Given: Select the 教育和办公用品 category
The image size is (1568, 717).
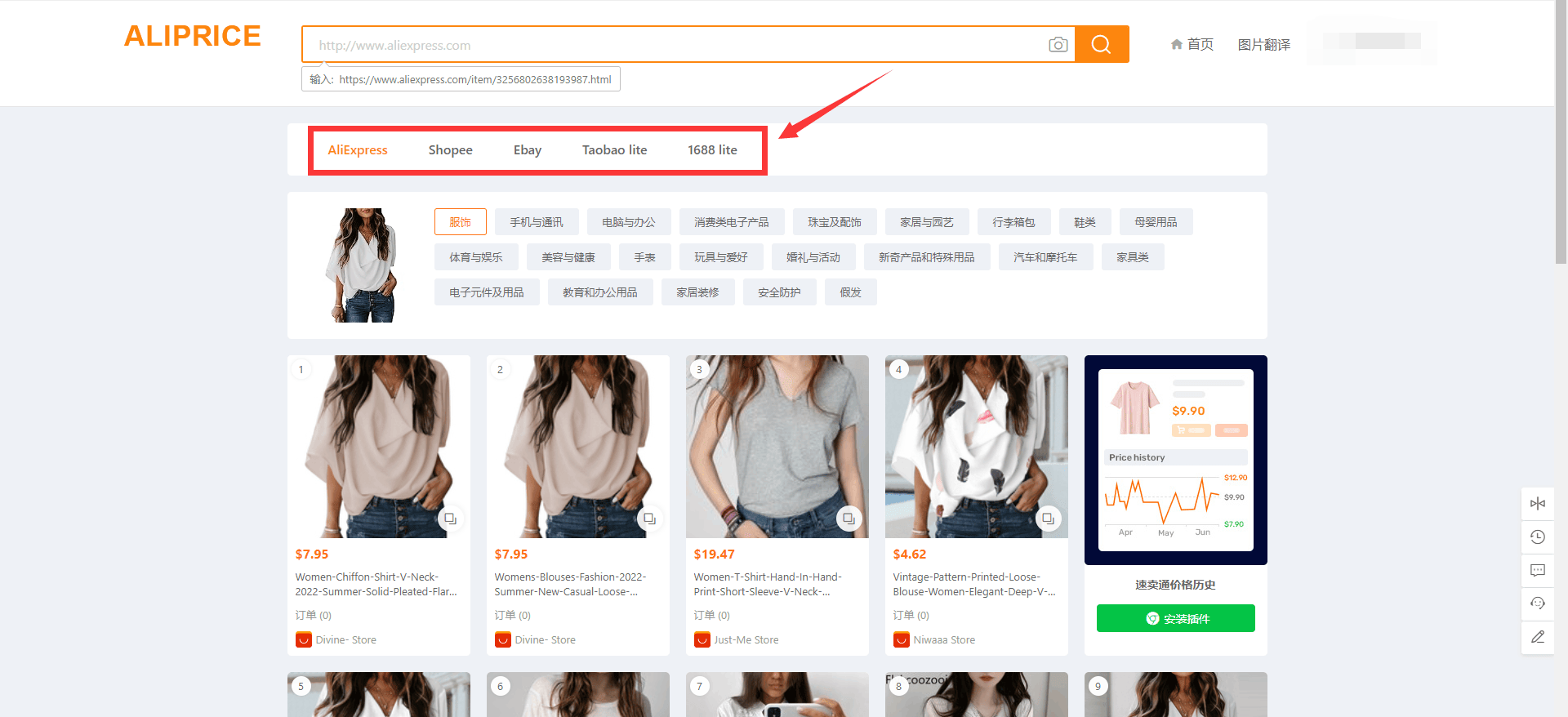Looking at the screenshot, I should [600, 292].
